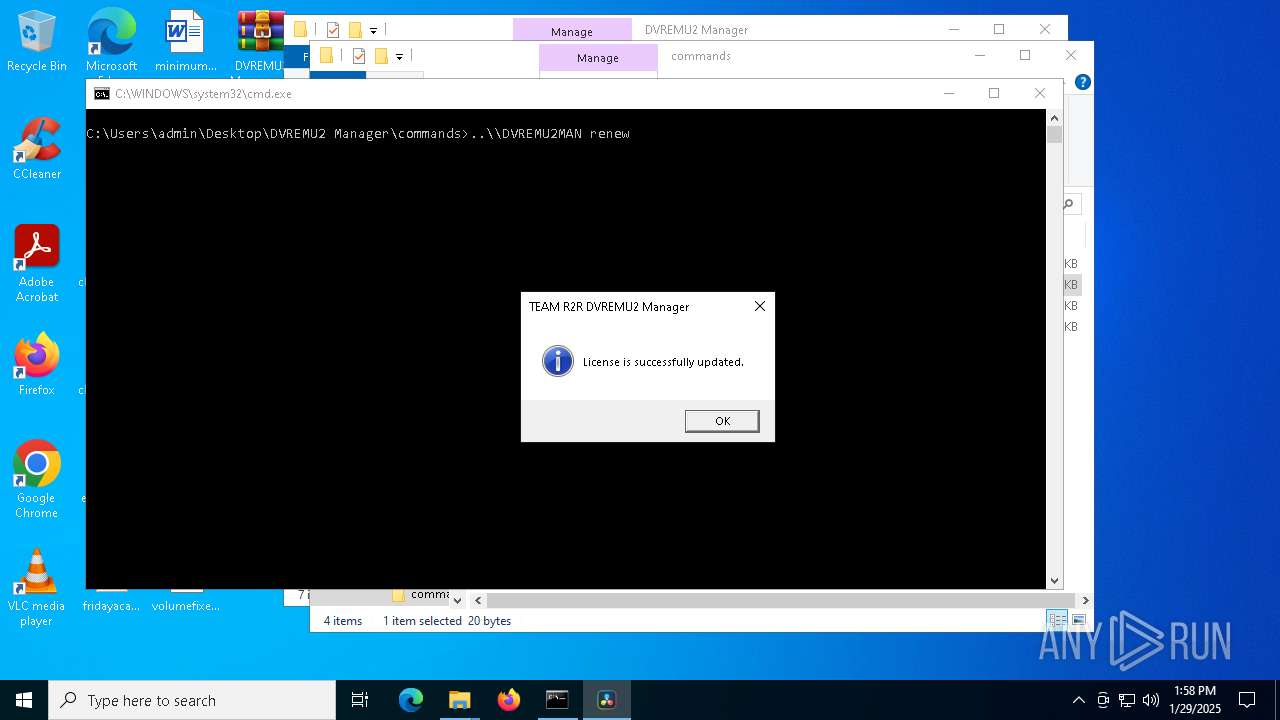Click the taskbar search box
The height and width of the screenshot is (720, 1280).
[x=192, y=700]
